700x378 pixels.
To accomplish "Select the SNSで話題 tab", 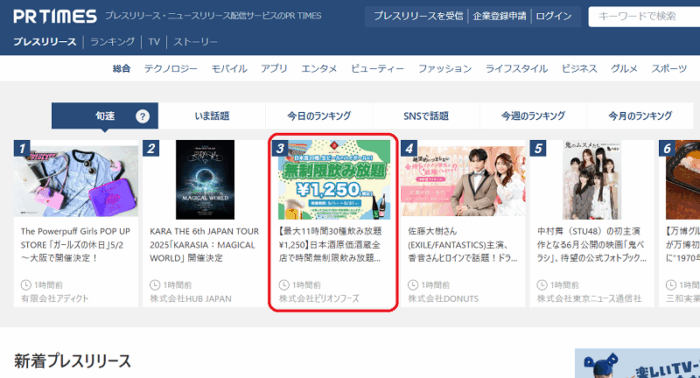I will click(426, 116).
